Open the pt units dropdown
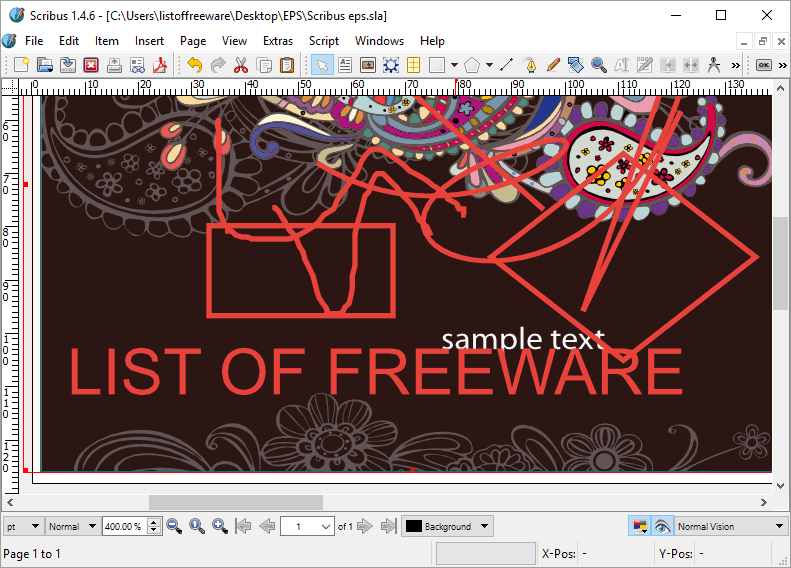The width and height of the screenshot is (791, 568). [x=23, y=526]
